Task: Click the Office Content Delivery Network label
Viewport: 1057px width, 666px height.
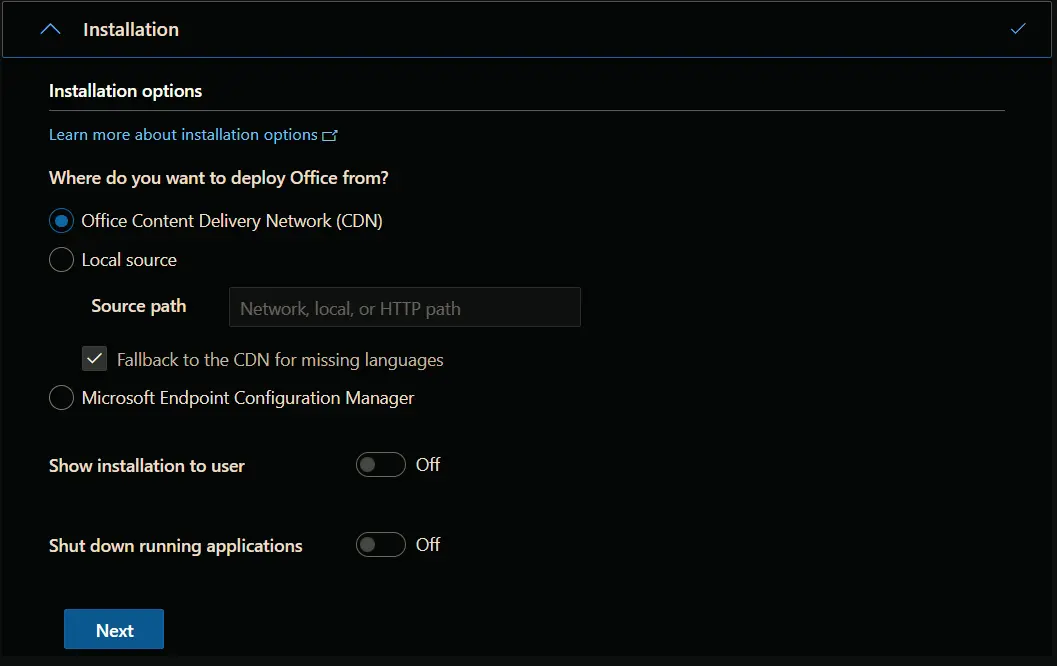Action: 232,221
